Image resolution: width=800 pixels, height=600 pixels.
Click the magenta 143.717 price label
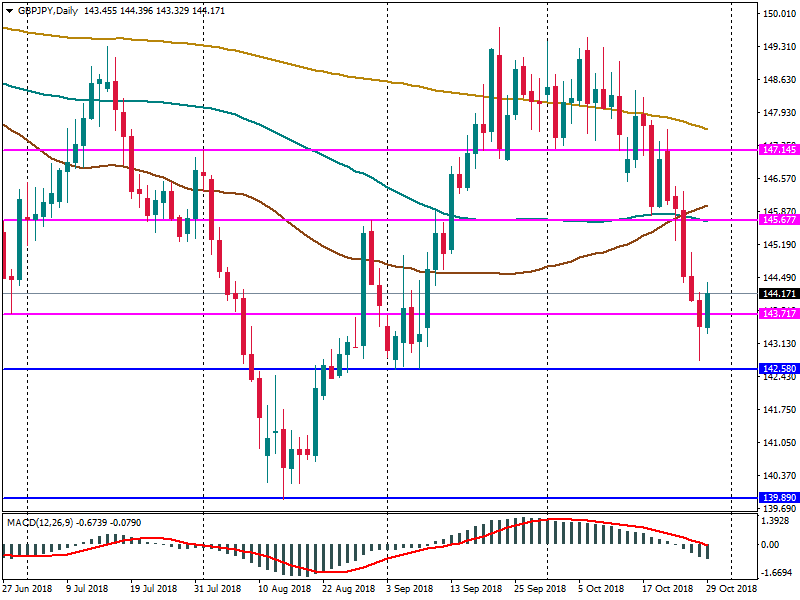tap(776, 314)
